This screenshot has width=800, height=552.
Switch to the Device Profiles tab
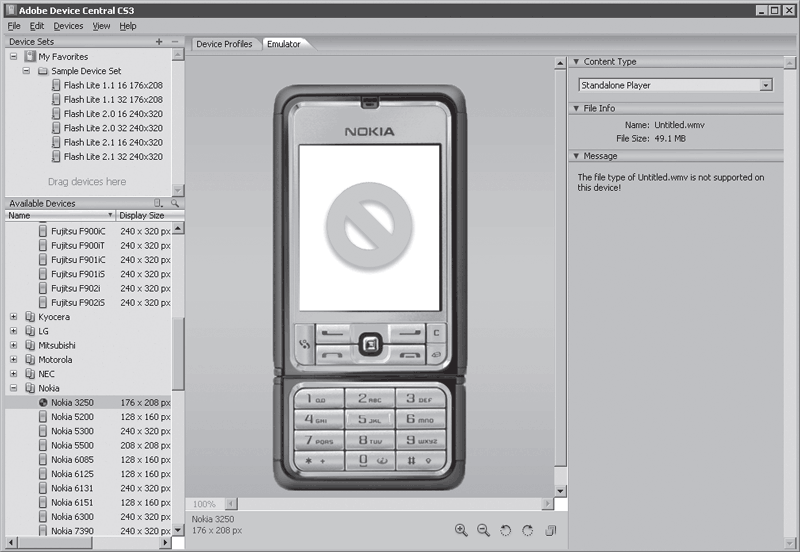point(224,44)
